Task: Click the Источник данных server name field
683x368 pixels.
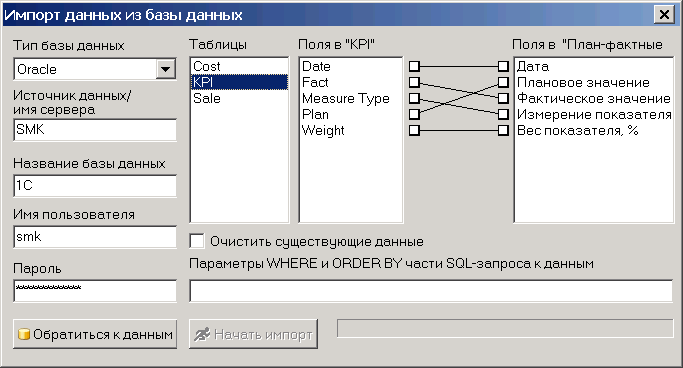Action: (95, 130)
